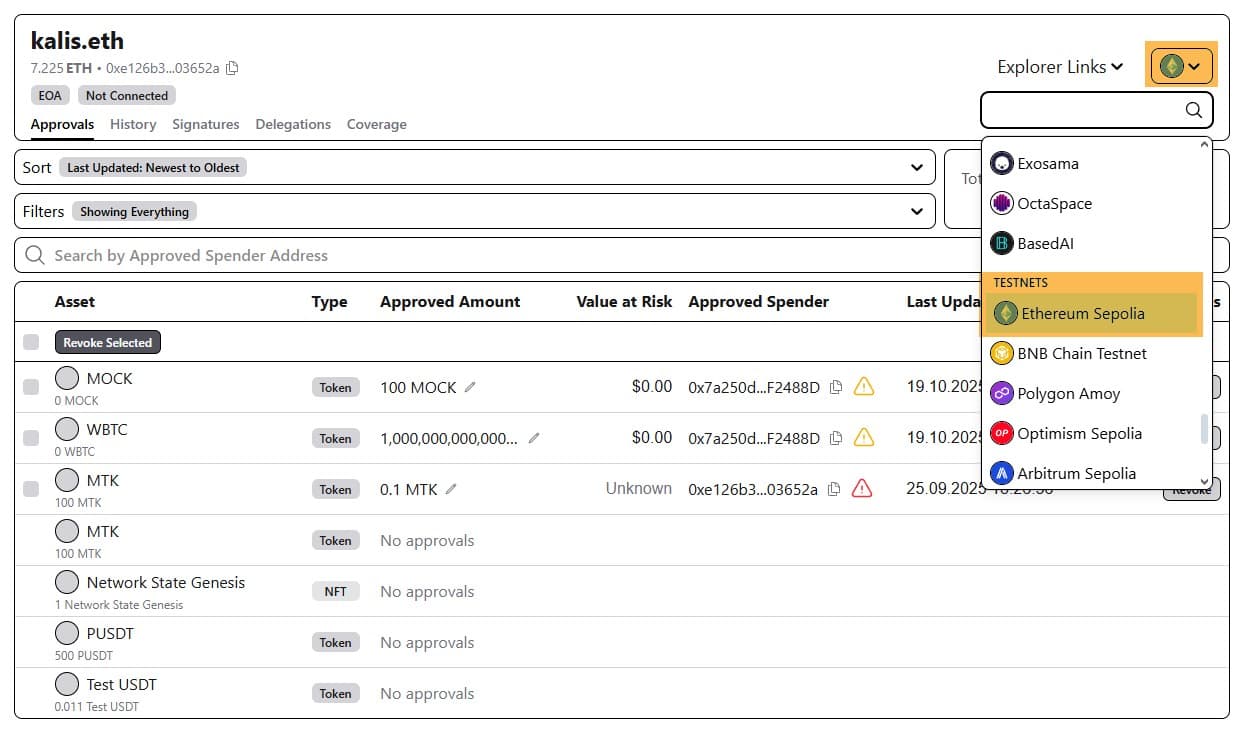Image resolution: width=1244 pixels, height=733 pixels.
Task: Select the Polygon Amoy network icon
Action: click(1001, 393)
